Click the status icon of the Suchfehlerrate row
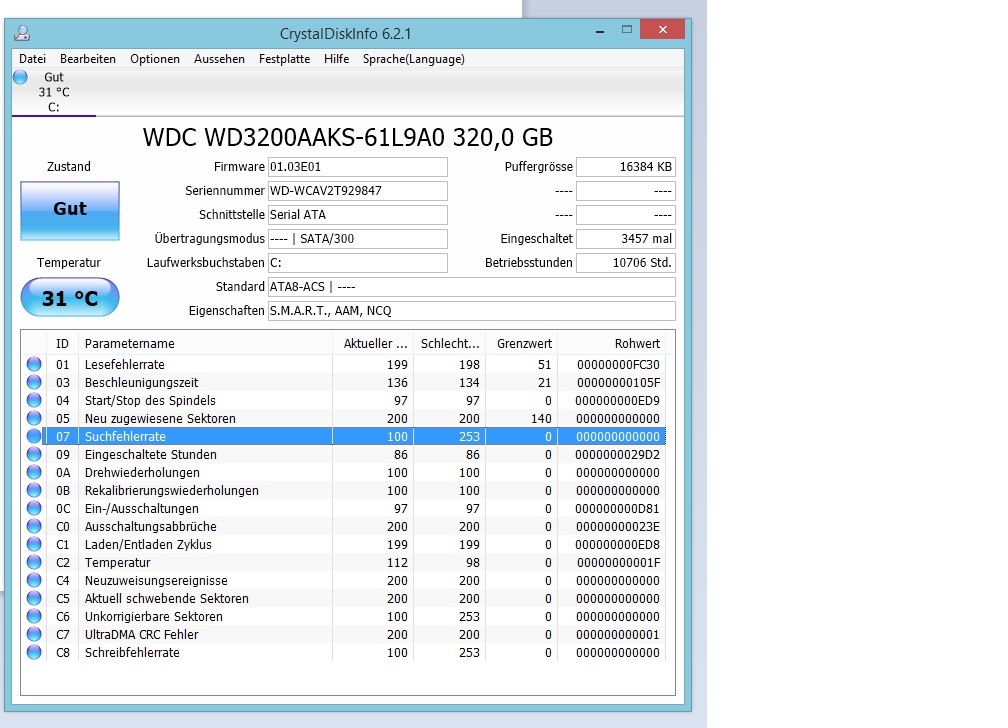1008x728 pixels. click(34, 437)
